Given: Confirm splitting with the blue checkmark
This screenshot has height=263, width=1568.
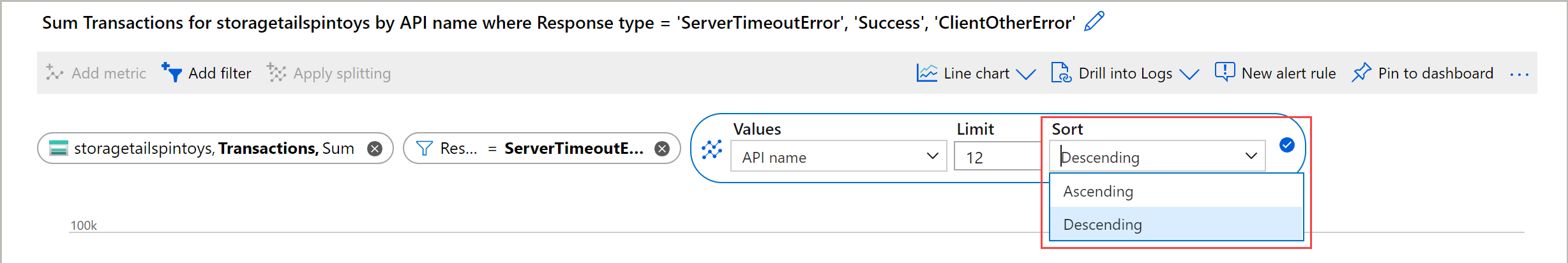Looking at the screenshot, I should [1287, 146].
